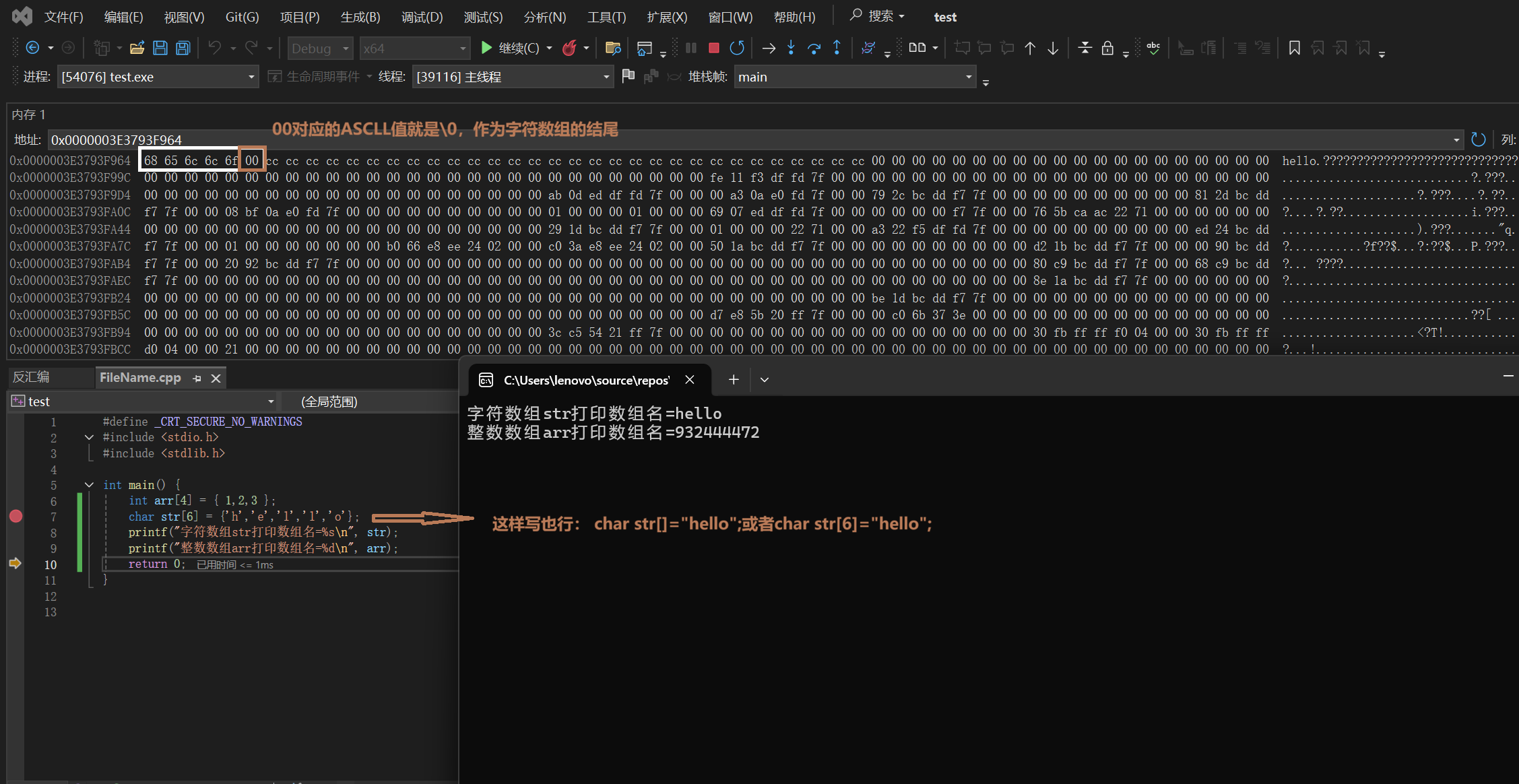Click the green Continue debugging play icon

click(x=486, y=48)
